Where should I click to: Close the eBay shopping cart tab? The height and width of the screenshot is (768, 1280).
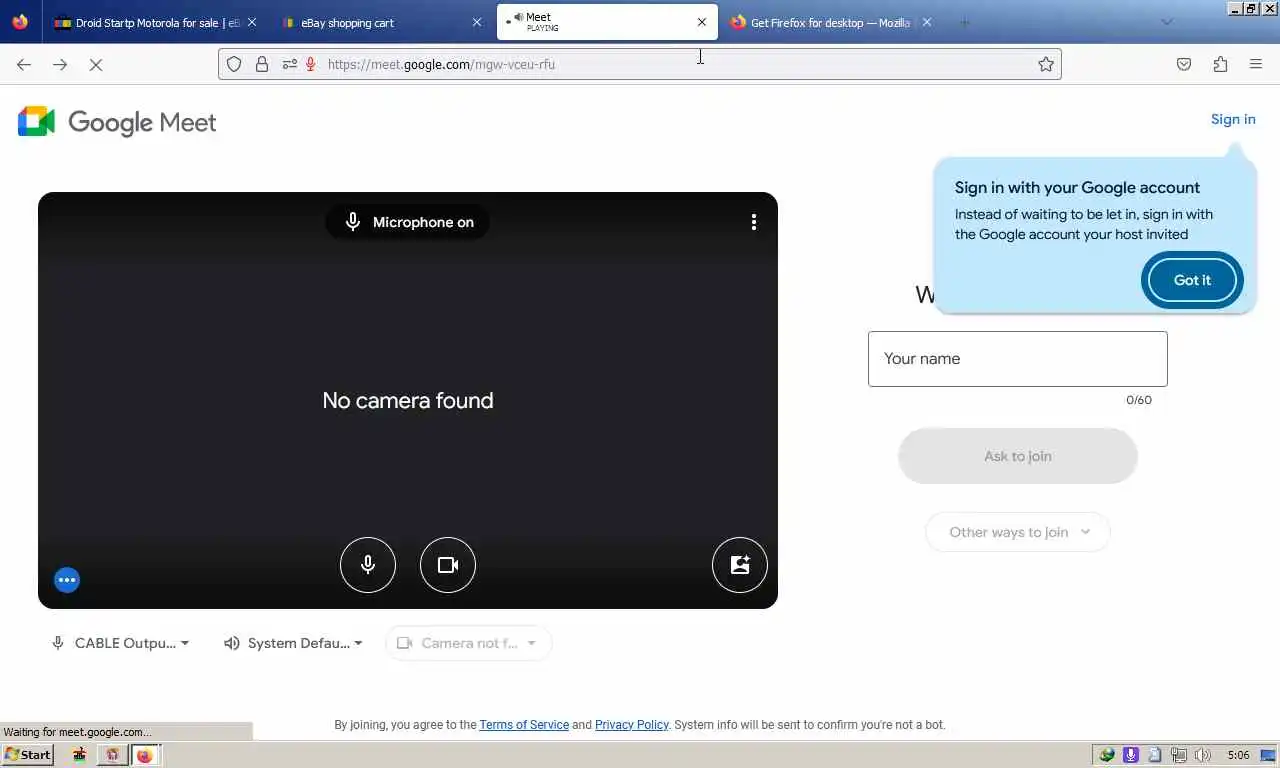[477, 22]
